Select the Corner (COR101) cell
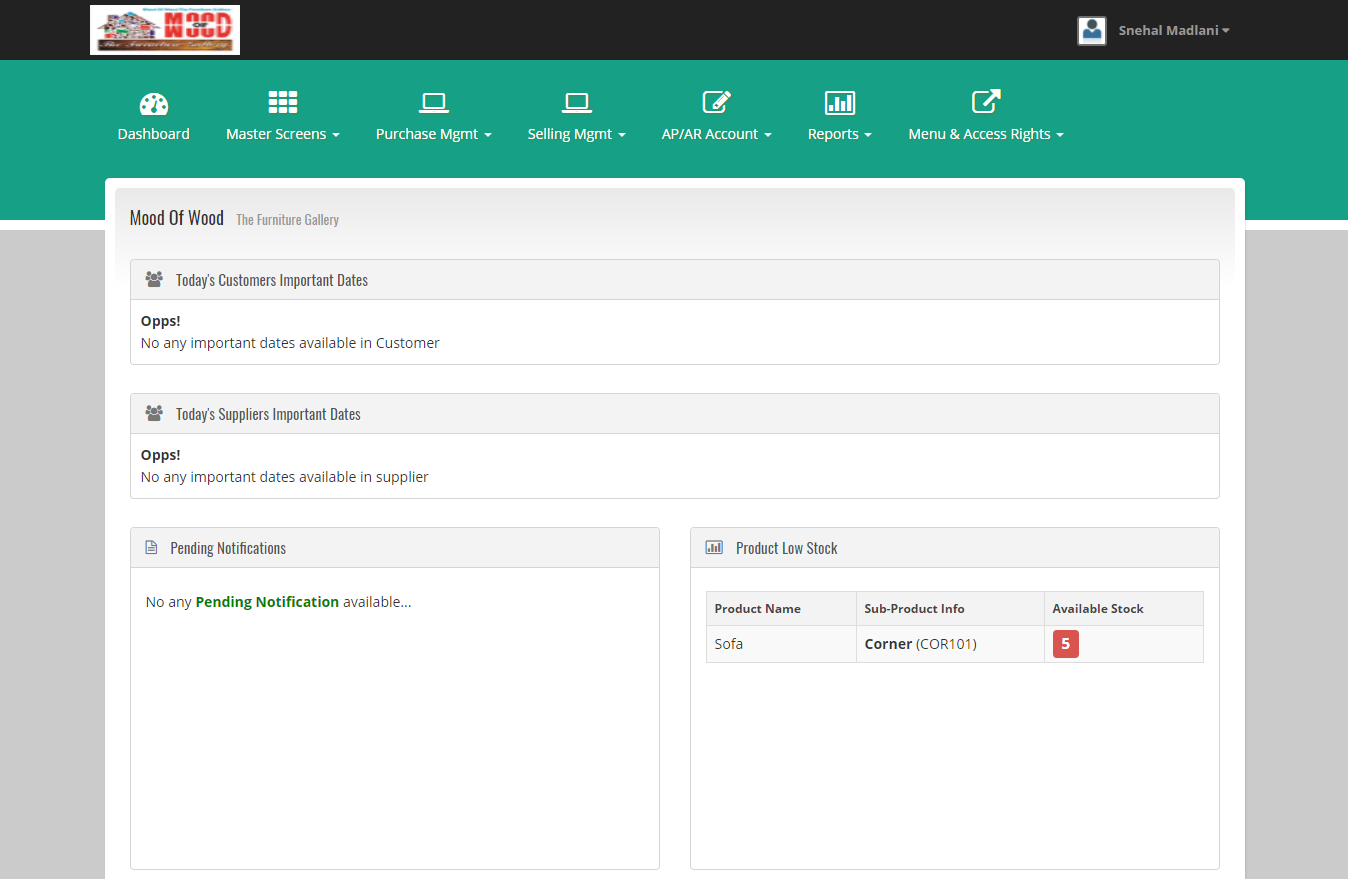 coord(950,644)
